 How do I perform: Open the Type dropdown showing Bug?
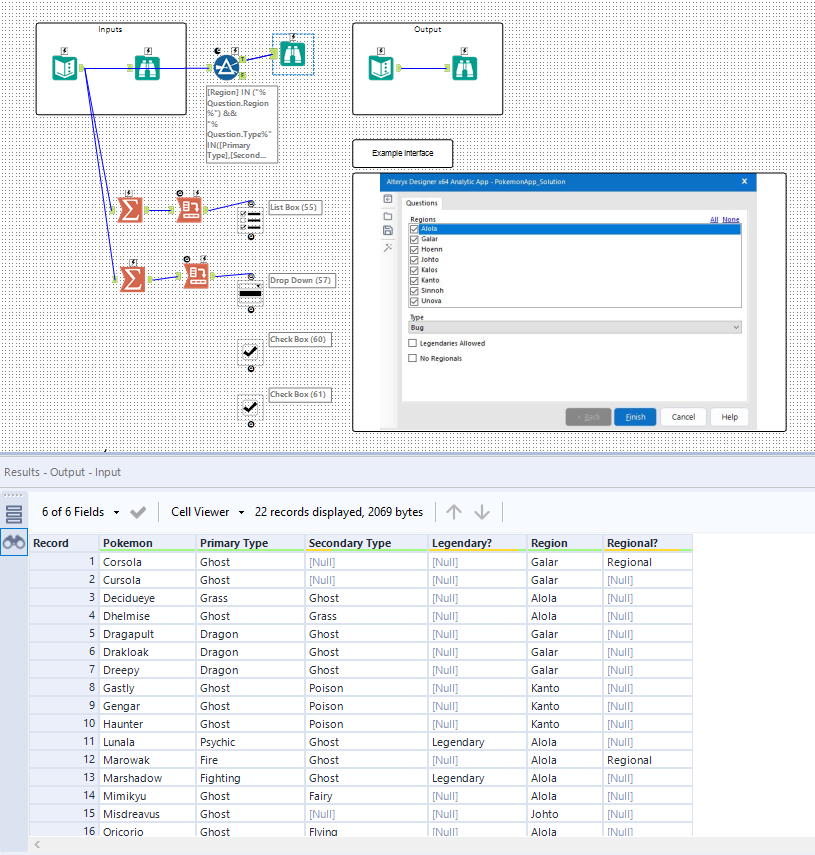(x=574, y=327)
